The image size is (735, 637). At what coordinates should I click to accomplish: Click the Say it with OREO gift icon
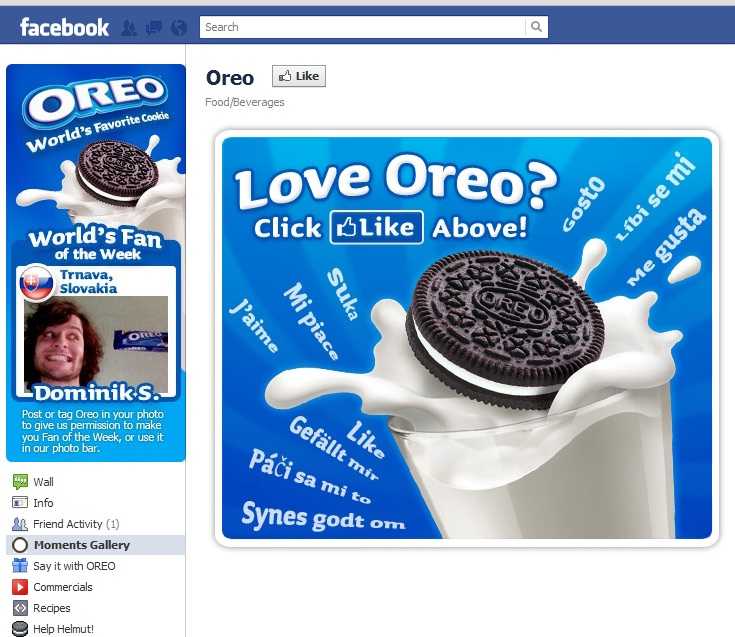20,565
